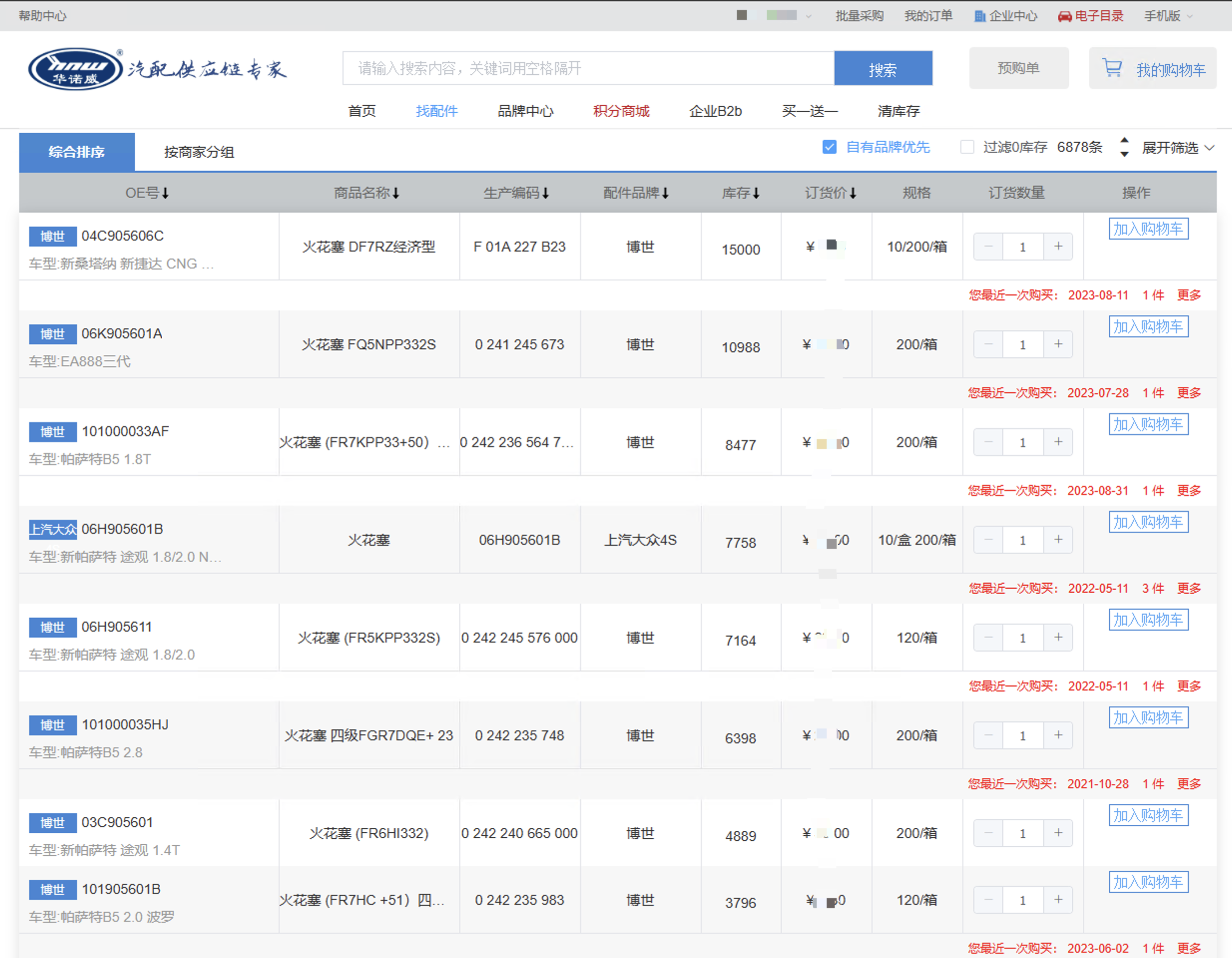
Task: Toggle 自有品牌优先 checkbox
Action: [829, 147]
